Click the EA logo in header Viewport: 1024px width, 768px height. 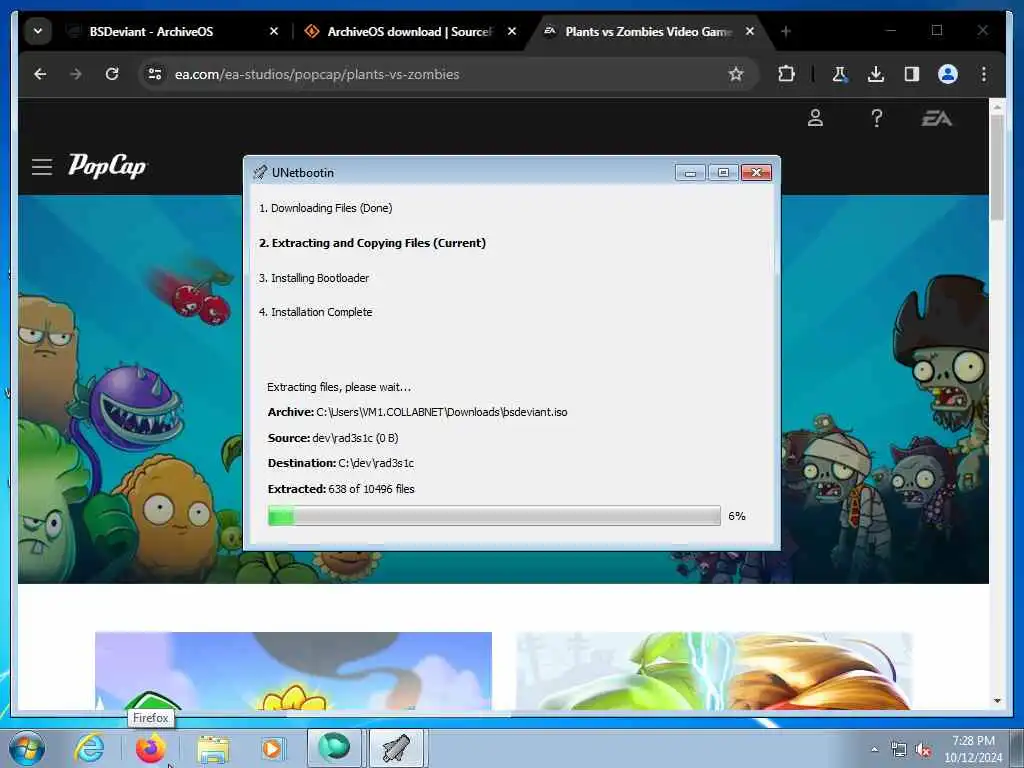click(936, 118)
